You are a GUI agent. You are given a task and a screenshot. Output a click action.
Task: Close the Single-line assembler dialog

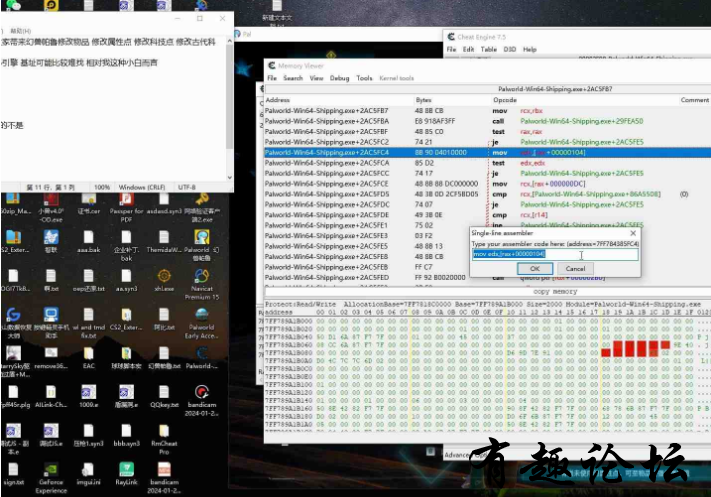point(633,233)
